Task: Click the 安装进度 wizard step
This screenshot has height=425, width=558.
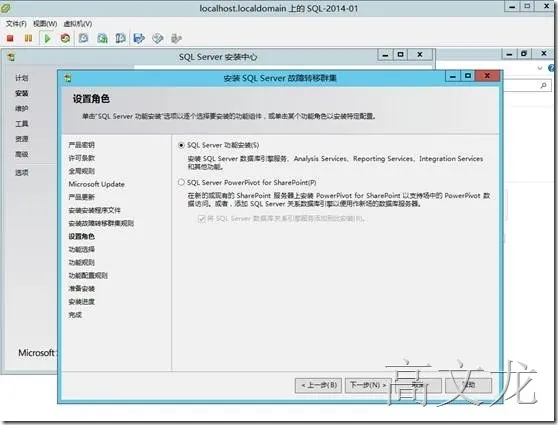Action: click(x=81, y=302)
